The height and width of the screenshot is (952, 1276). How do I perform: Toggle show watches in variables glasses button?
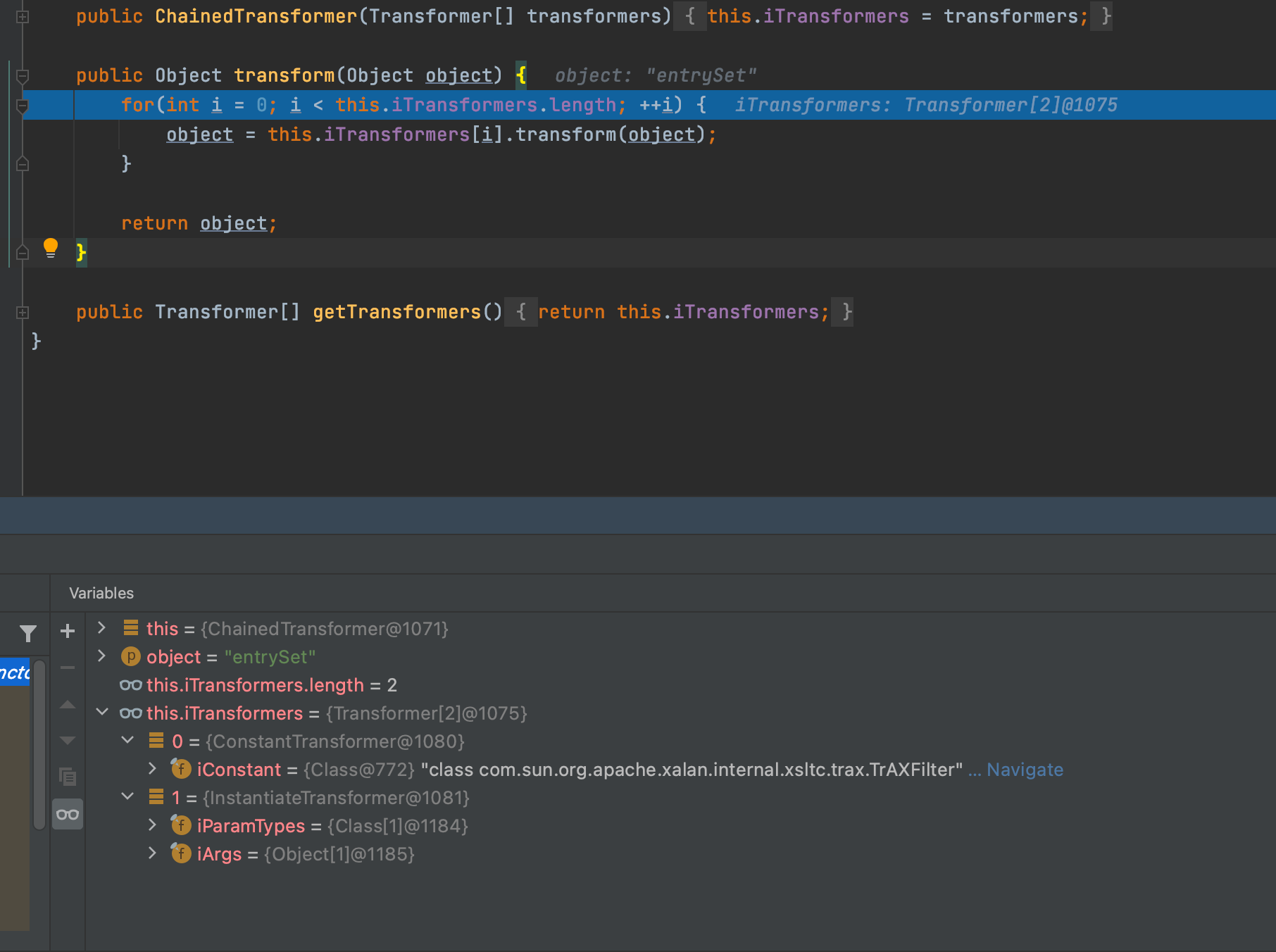tap(68, 815)
